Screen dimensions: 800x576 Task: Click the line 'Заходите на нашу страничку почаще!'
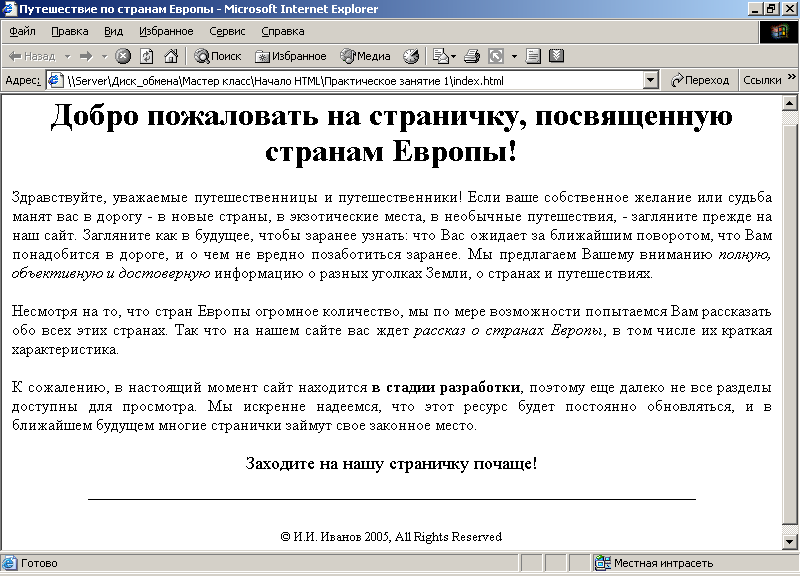(x=391, y=463)
